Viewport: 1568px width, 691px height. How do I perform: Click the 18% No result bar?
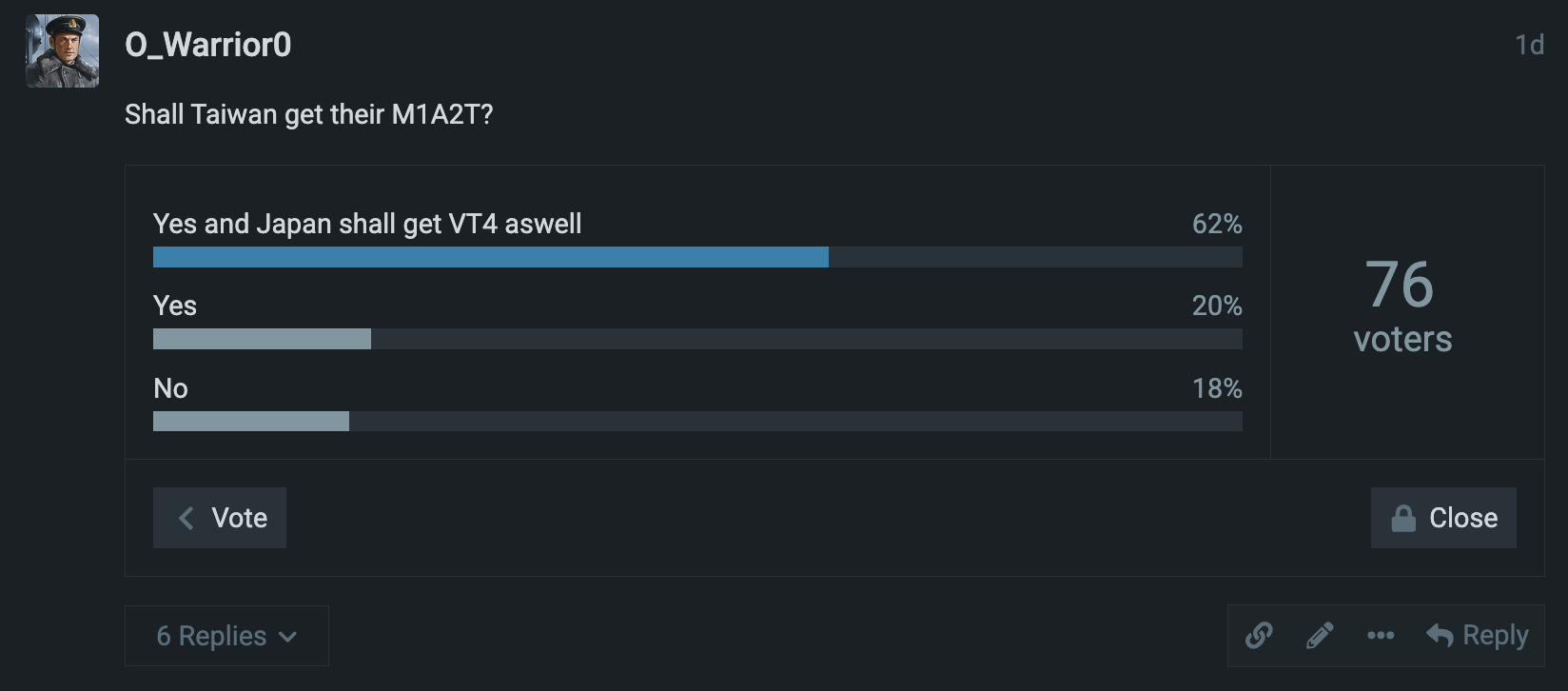point(251,421)
